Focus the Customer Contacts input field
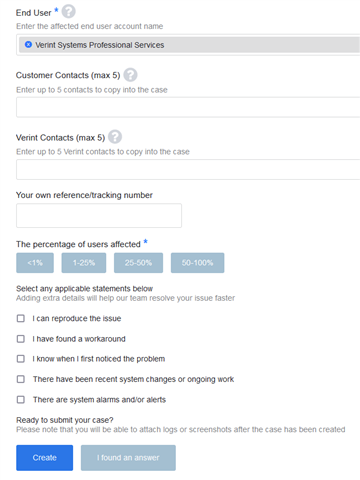The width and height of the screenshot is (360, 480). [x=188, y=107]
